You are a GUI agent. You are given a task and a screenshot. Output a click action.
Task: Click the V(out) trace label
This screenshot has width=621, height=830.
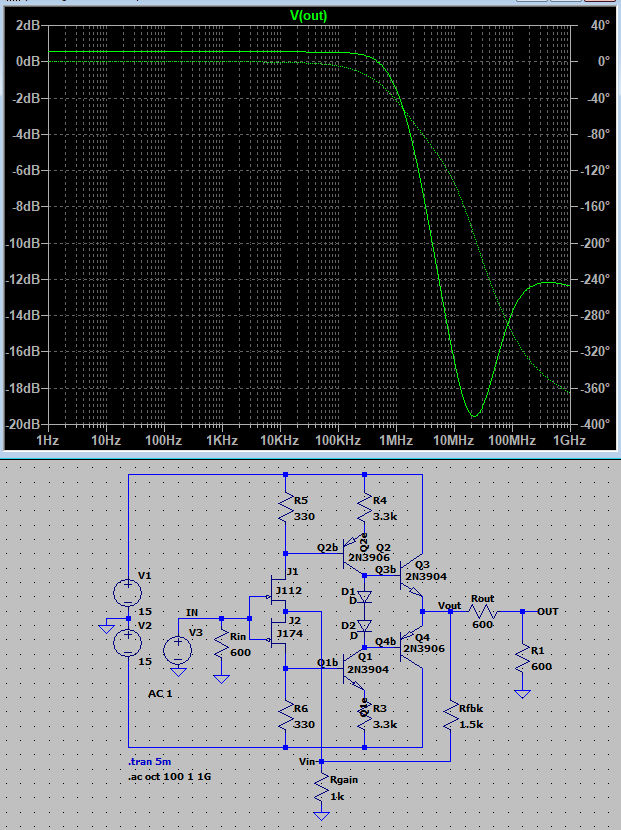[308, 15]
